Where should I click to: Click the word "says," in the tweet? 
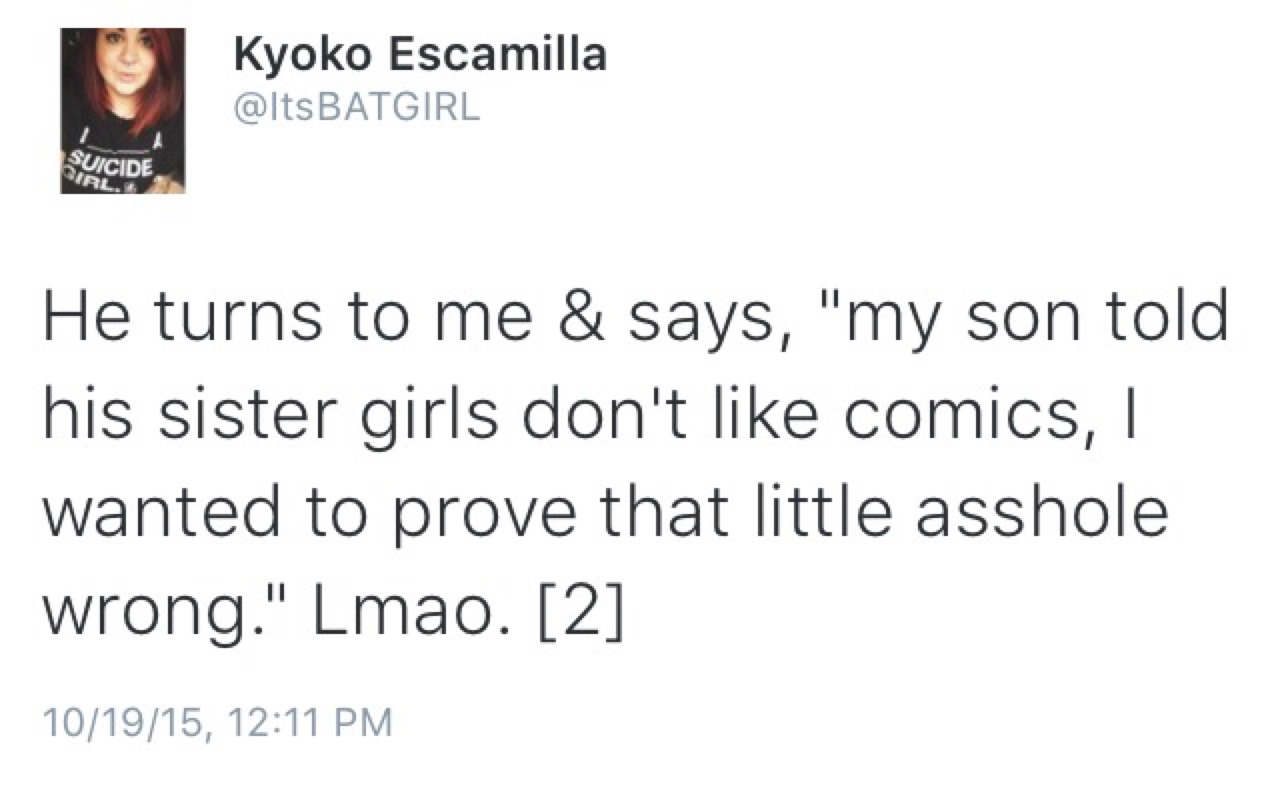[699, 314]
